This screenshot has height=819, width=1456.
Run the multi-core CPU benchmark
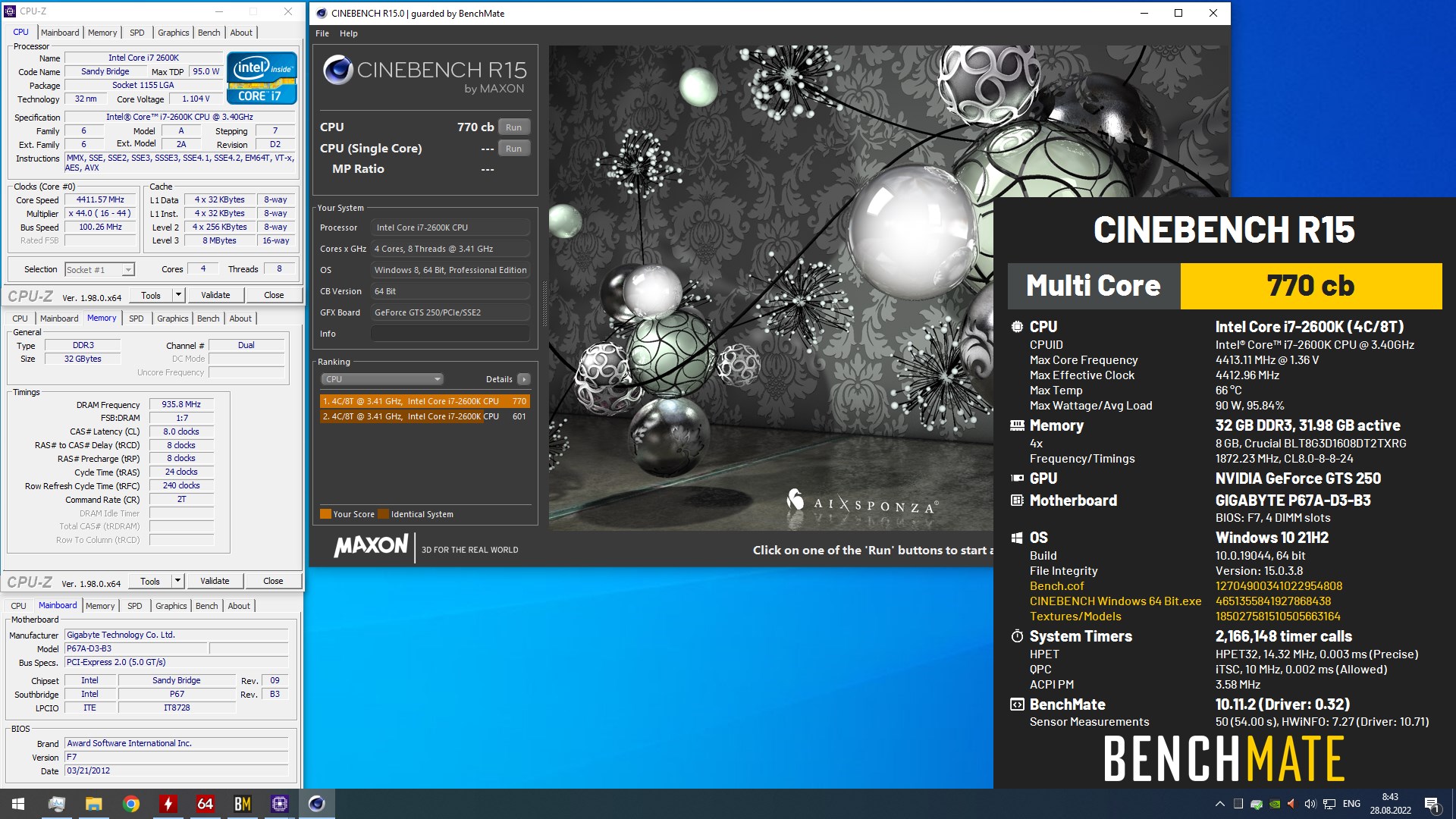[514, 127]
